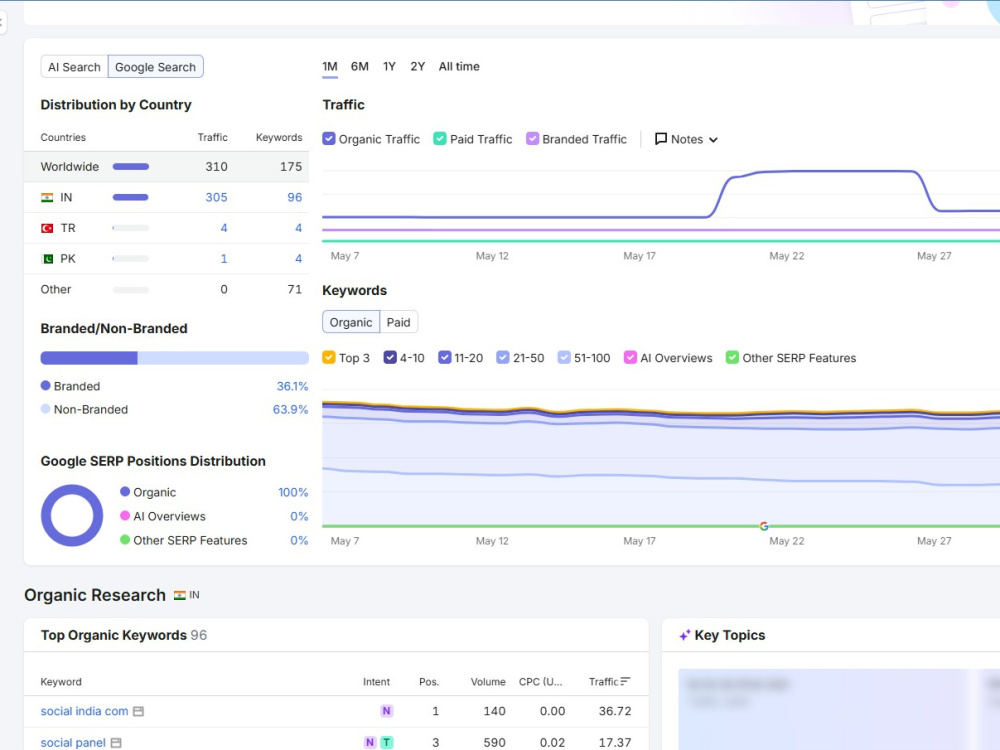1000x750 pixels.
Task: Toggle the Paid Traffic checkbox
Action: tap(440, 139)
